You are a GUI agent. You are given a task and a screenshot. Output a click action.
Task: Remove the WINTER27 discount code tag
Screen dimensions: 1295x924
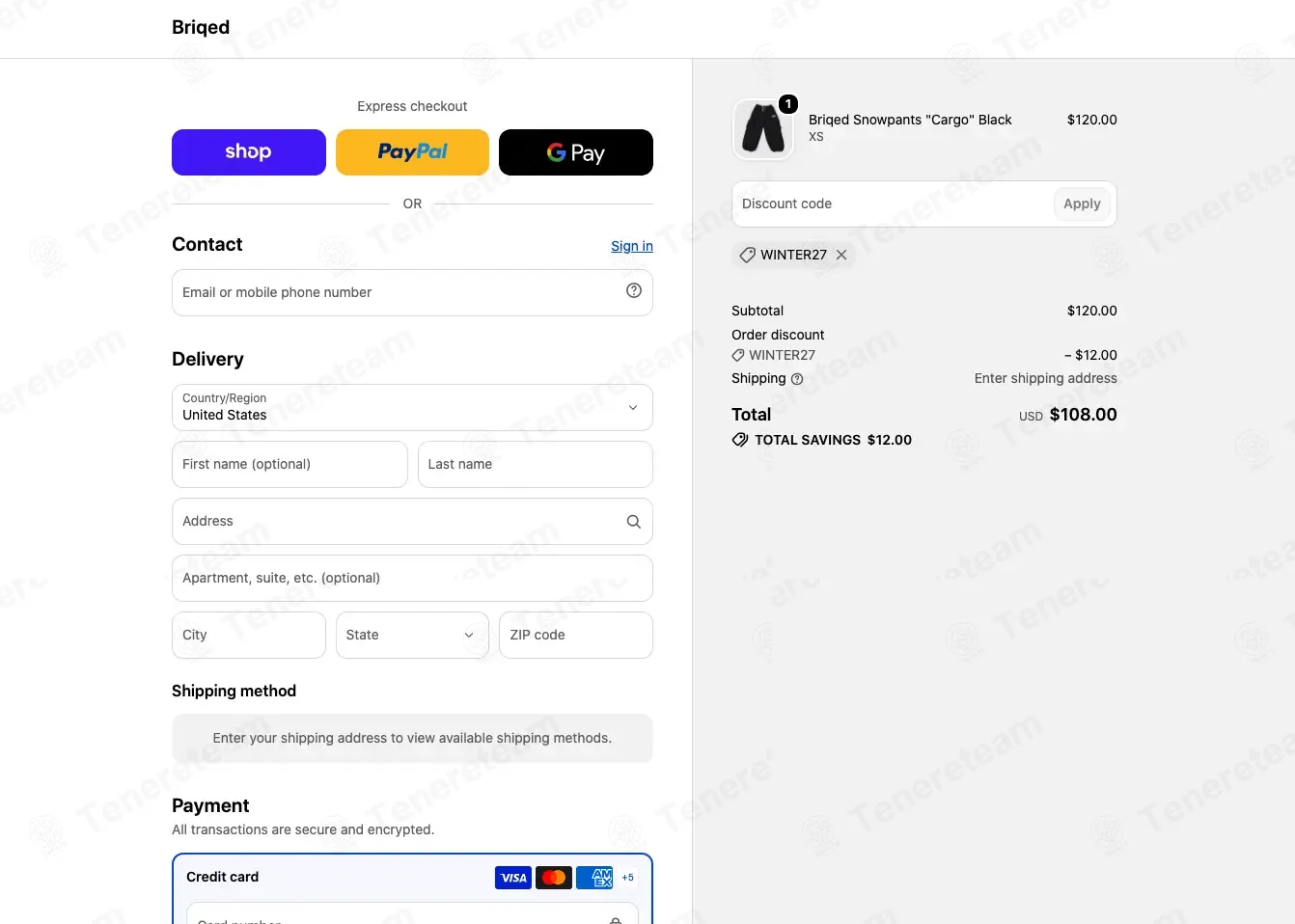pos(841,255)
